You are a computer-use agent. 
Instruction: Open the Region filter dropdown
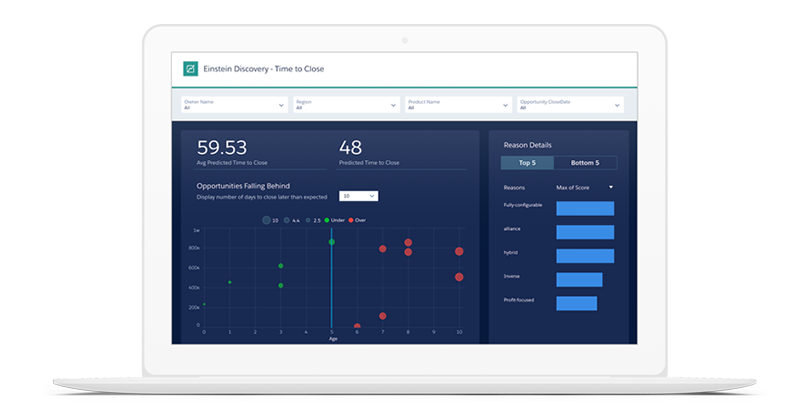coord(346,105)
